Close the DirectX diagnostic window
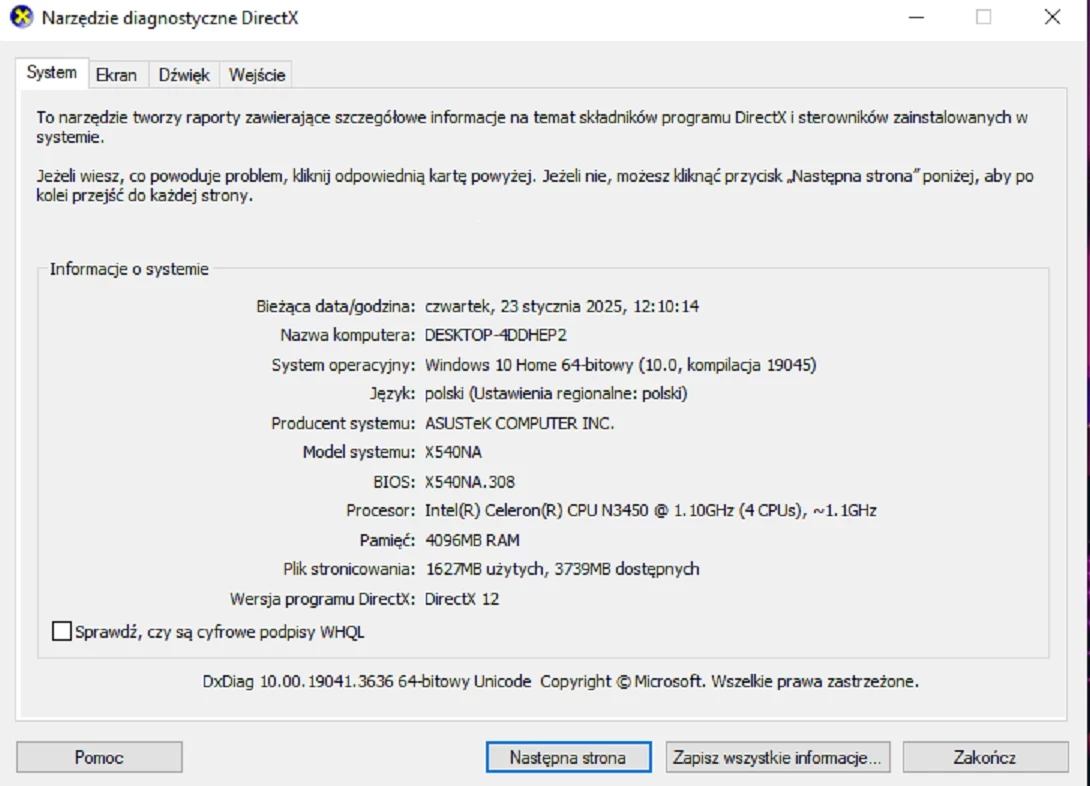The image size is (1090, 786). (x=1052, y=17)
